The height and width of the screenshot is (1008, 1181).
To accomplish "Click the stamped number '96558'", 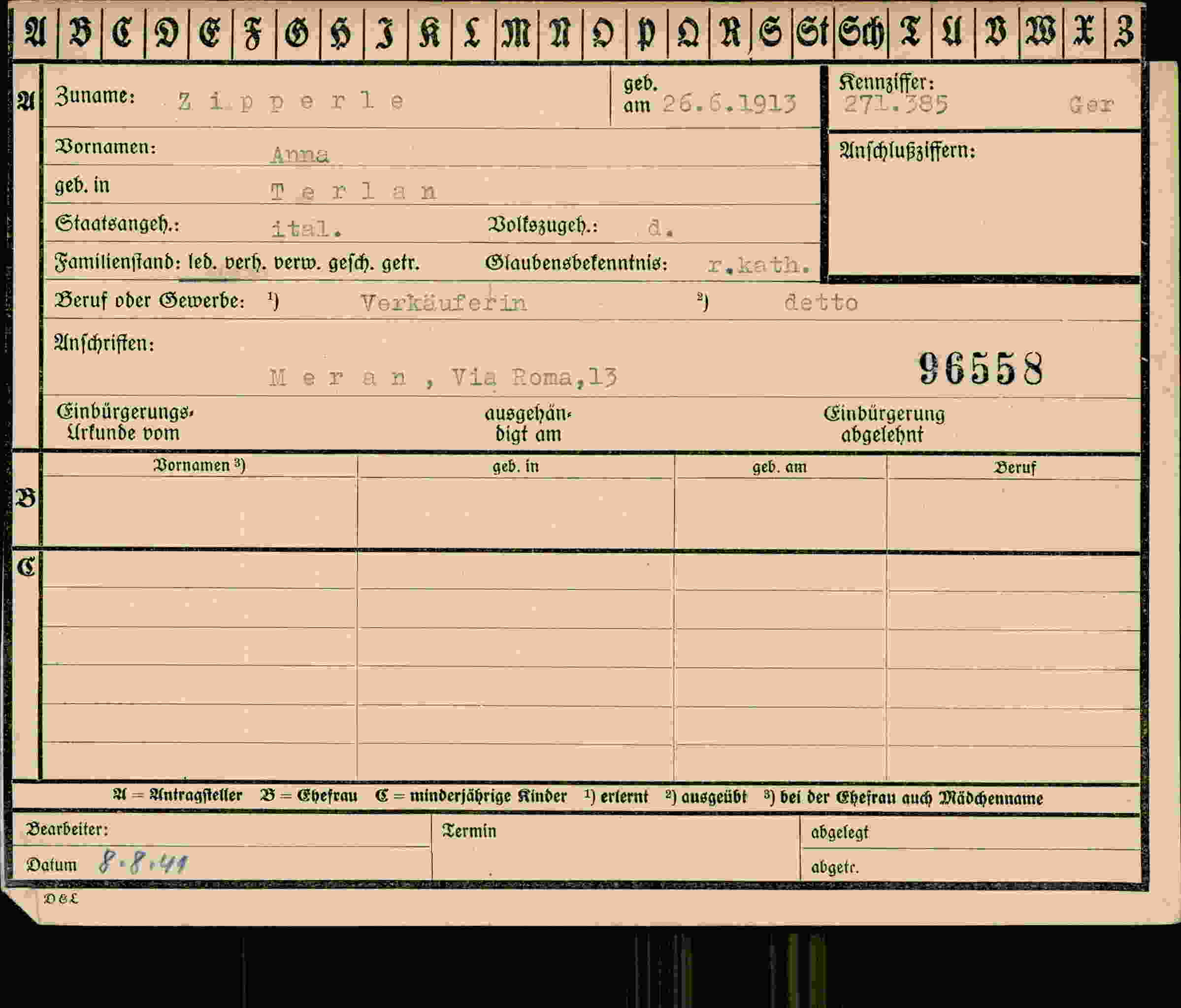I will click(x=981, y=369).
